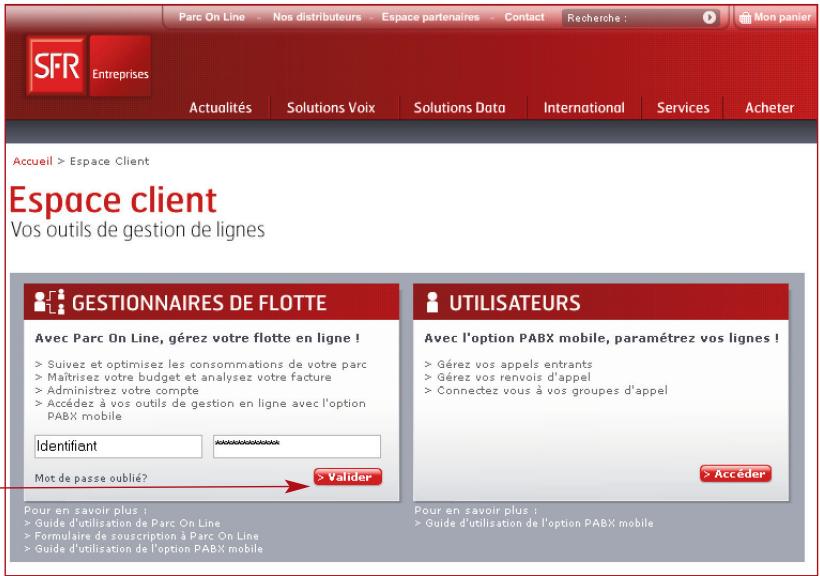Submit search with the arrow icon
The height and width of the screenshot is (576, 820).
click(x=709, y=17)
